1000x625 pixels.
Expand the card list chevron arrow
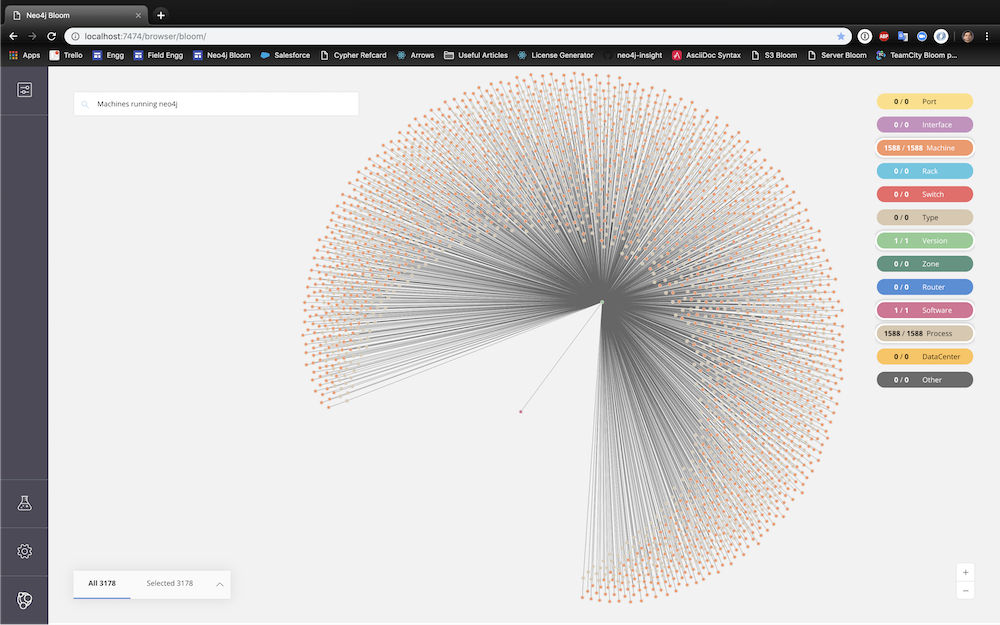click(x=219, y=584)
